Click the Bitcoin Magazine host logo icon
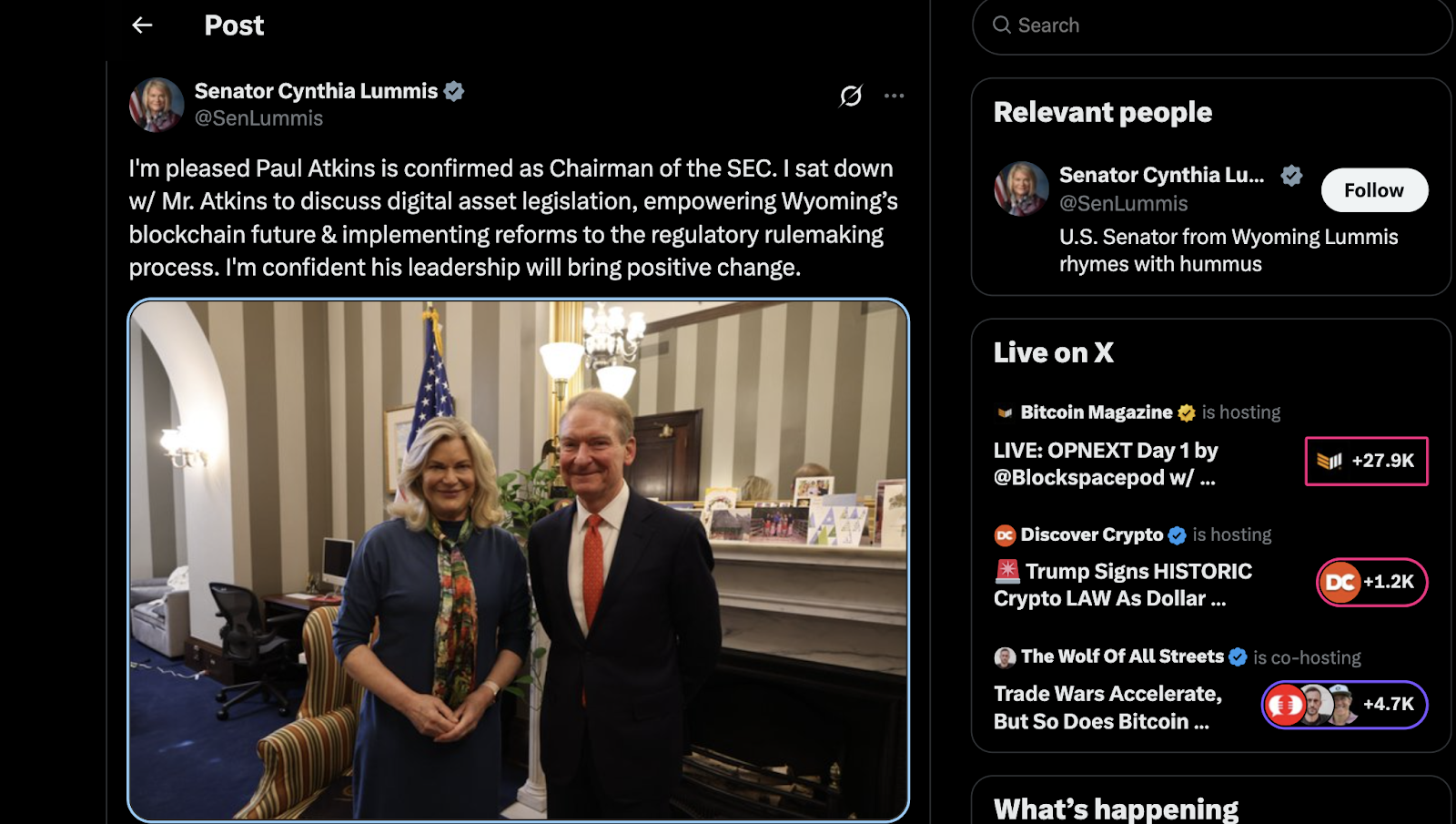The height and width of the screenshot is (824, 1456). click(1005, 412)
